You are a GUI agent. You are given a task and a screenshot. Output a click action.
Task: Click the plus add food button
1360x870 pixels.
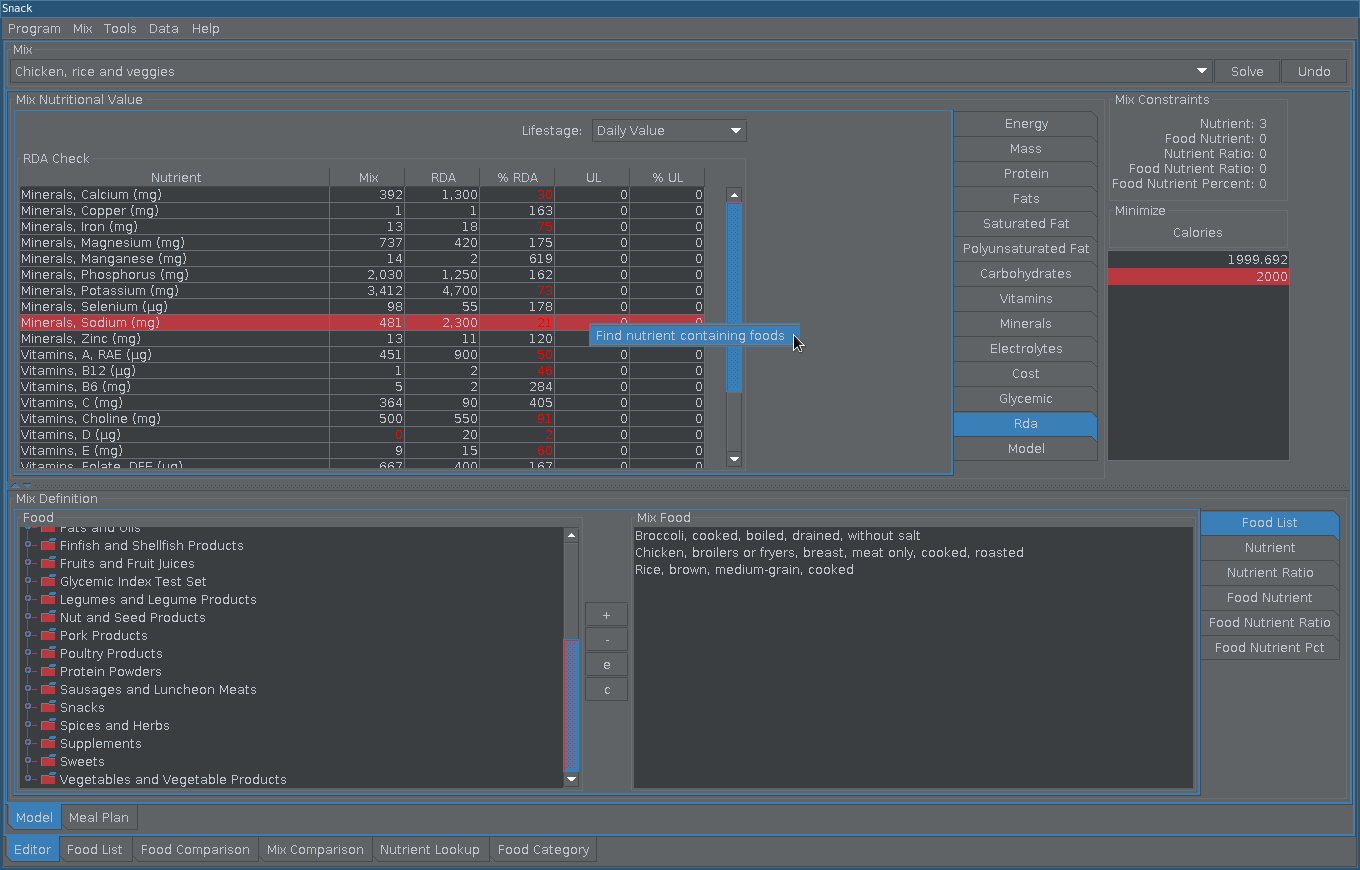point(607,615)
